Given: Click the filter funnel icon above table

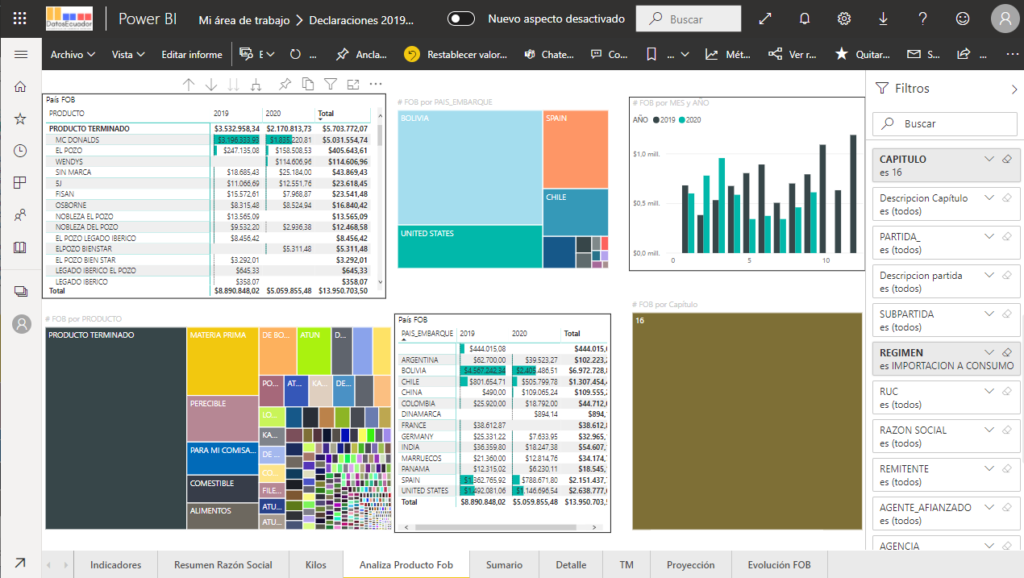Looking at the screenshot, I should point(330,84).
